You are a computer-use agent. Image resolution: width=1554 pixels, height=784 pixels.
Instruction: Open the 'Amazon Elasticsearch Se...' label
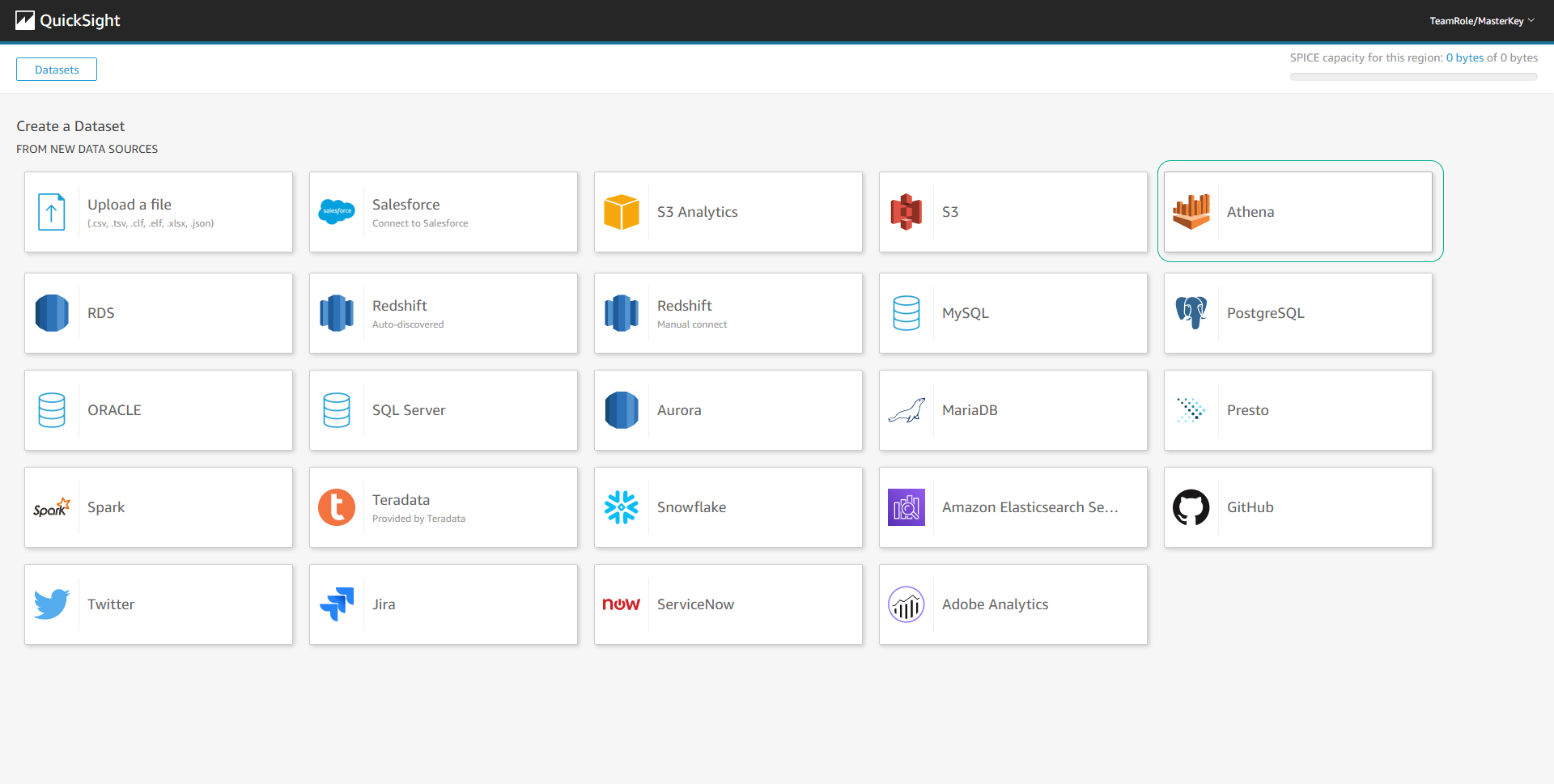[1030, 507]
